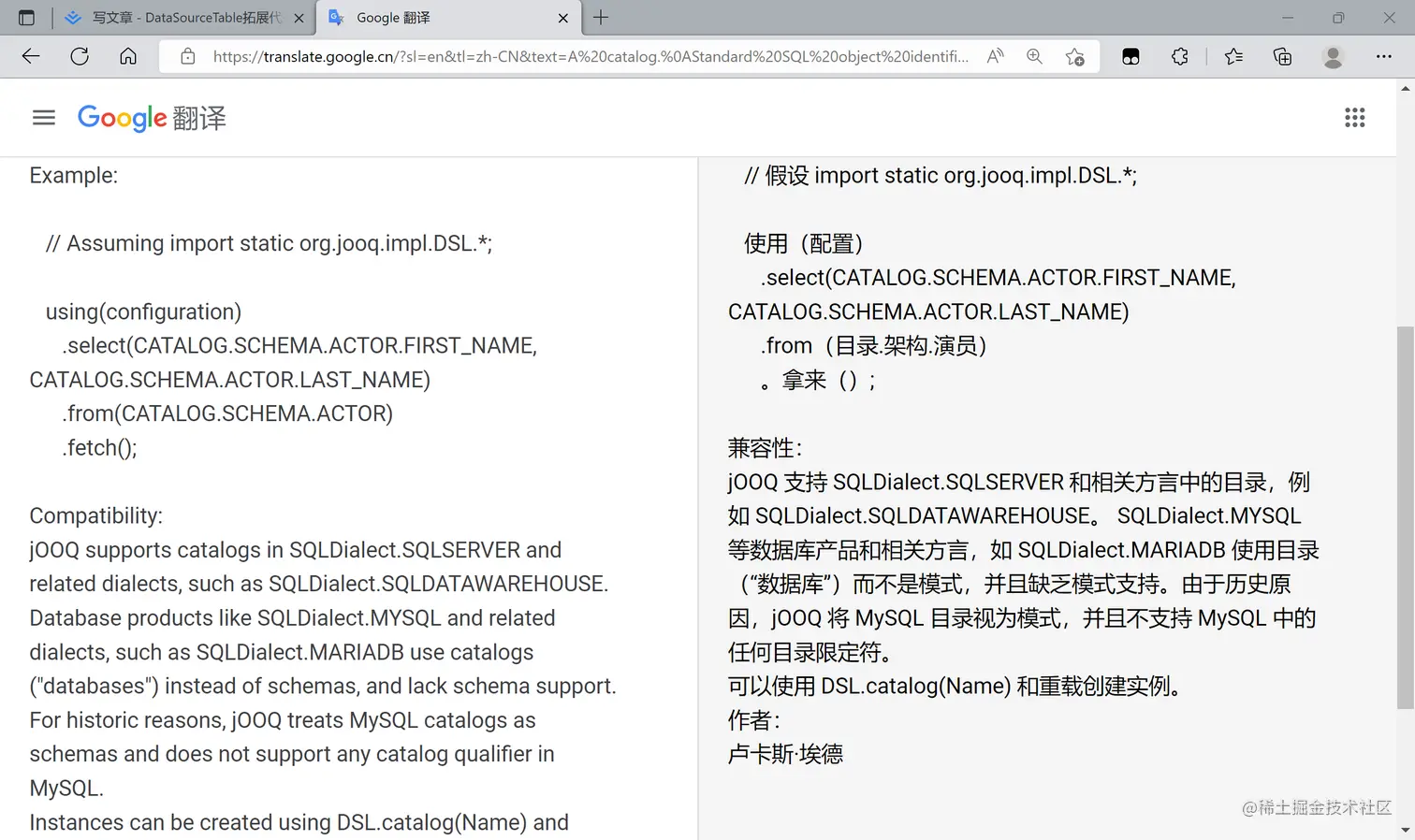Focus the translate.google.cn address bar
Image resolution: width=1415 pixels, height=840 pixels.
tap(591, 56)
